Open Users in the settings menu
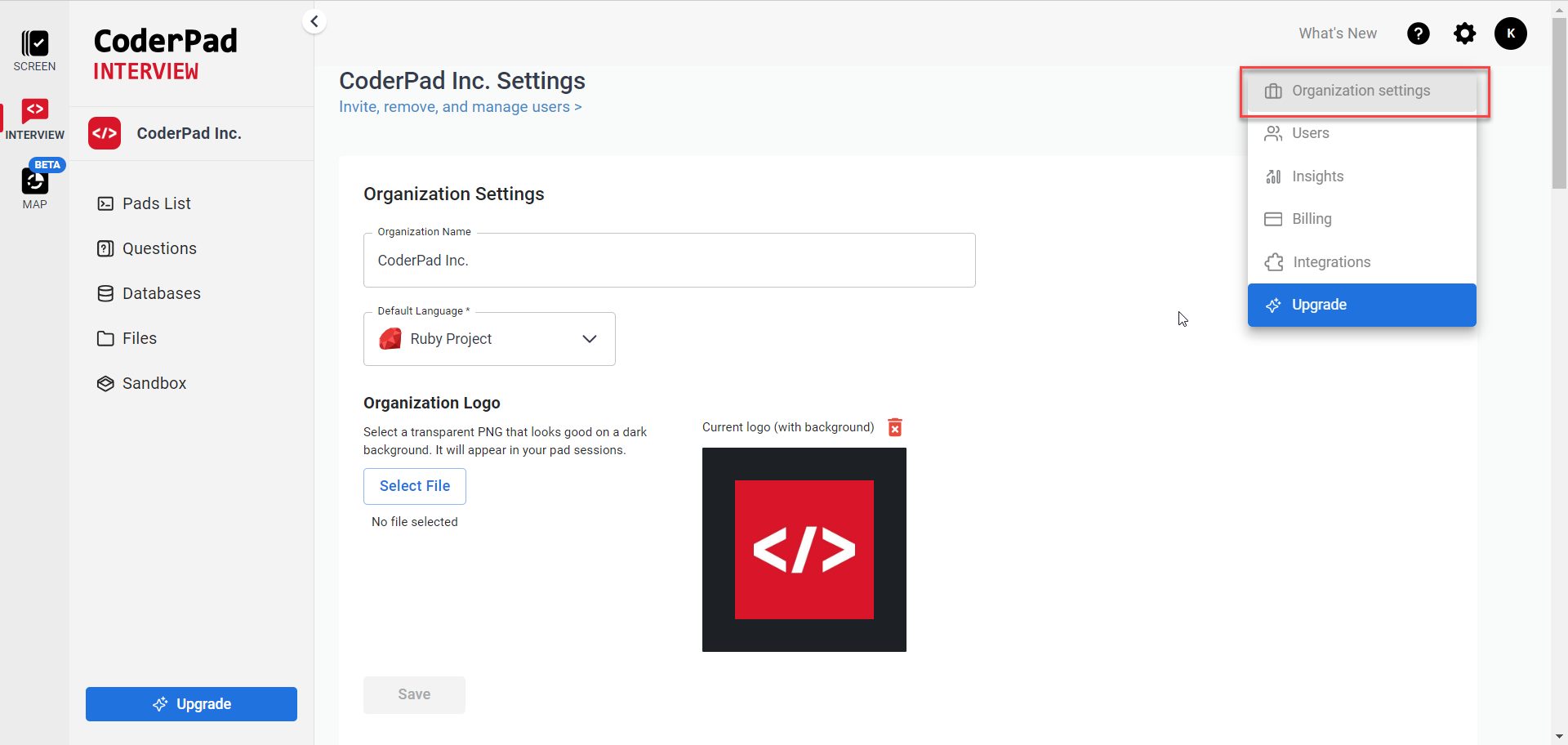Viewport: 1568px width, 745px height. (1310, 133)
